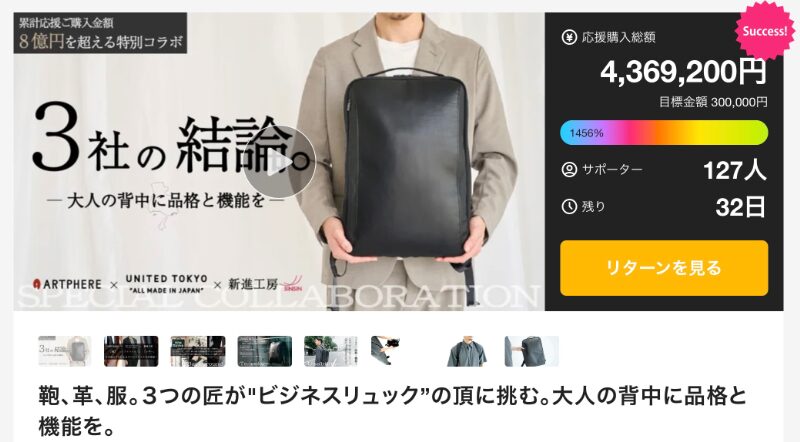This screenshot has height=442, width=800.
Task: Select the fifth thumbnail with street scene
Action: tap(331, 351)
